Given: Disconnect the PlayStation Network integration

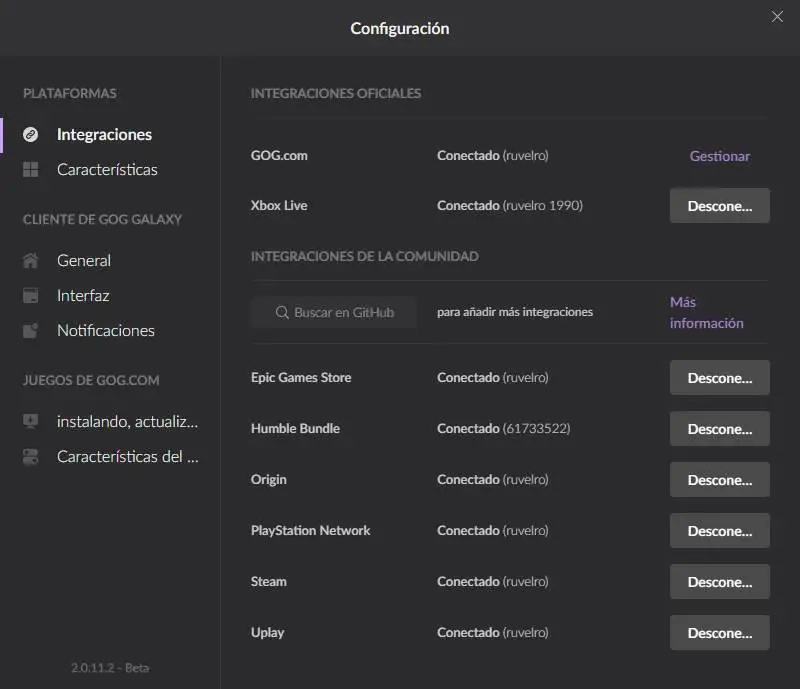Looking at the screenshot, I should click(719, 531).
